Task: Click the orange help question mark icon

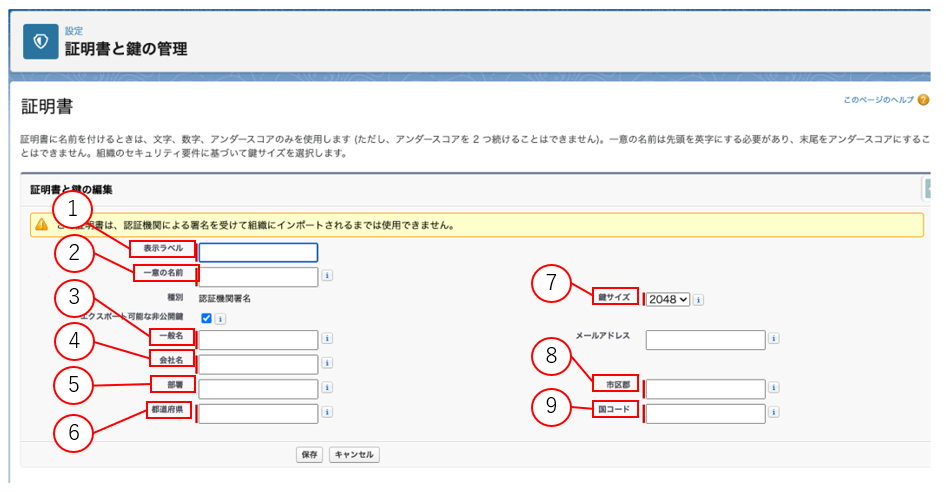Action: coord(923,100)
